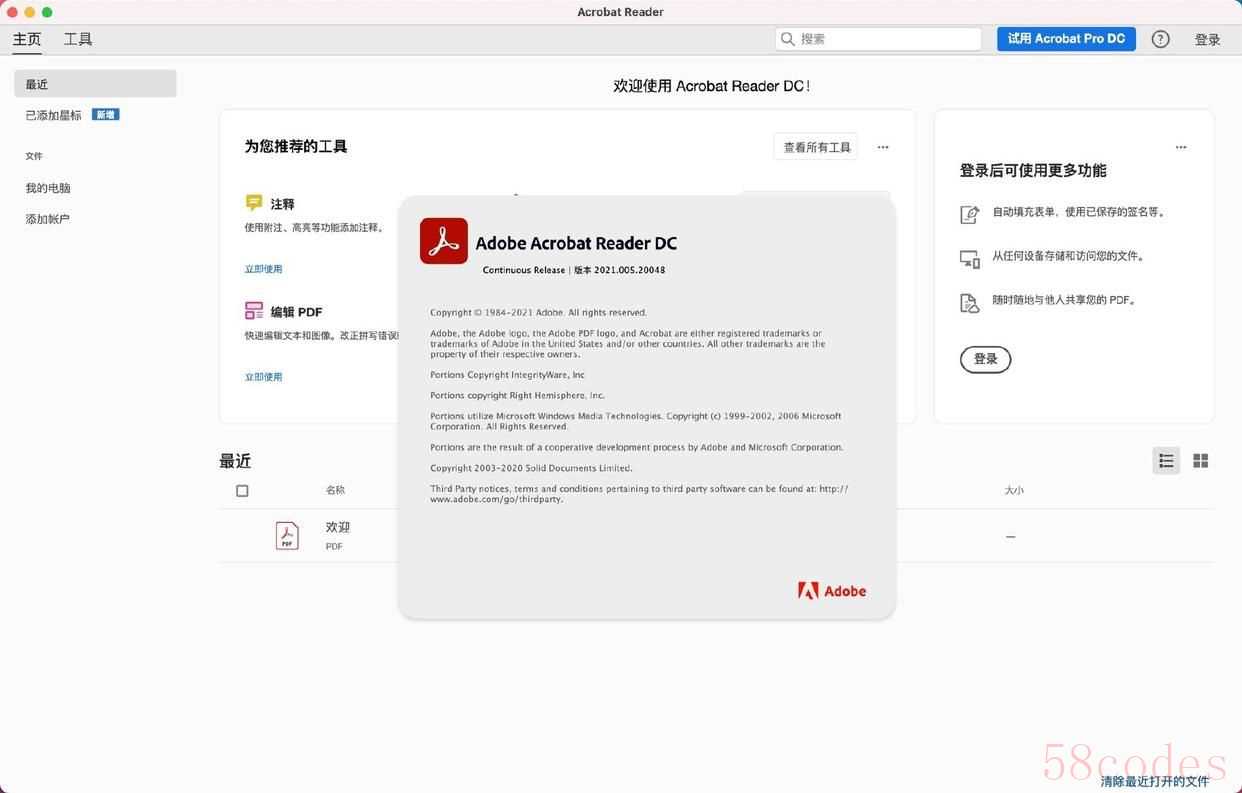This screenshot has height=793, width=1242.
Task: Click the 编辑 PDF tool icon
Action: (254, 311)
